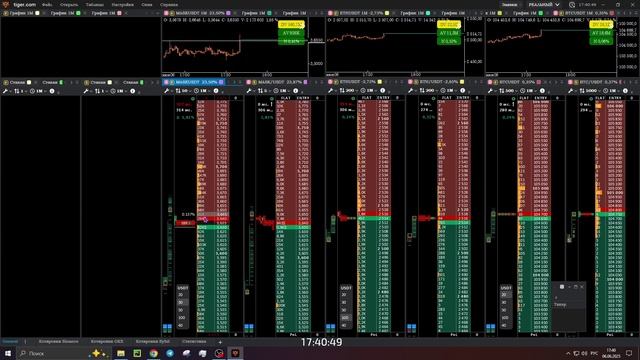Switch to the BTCUSDT 1M chart tab
The height and width of the screenshot is (360, 640).
tap(584, 13)
